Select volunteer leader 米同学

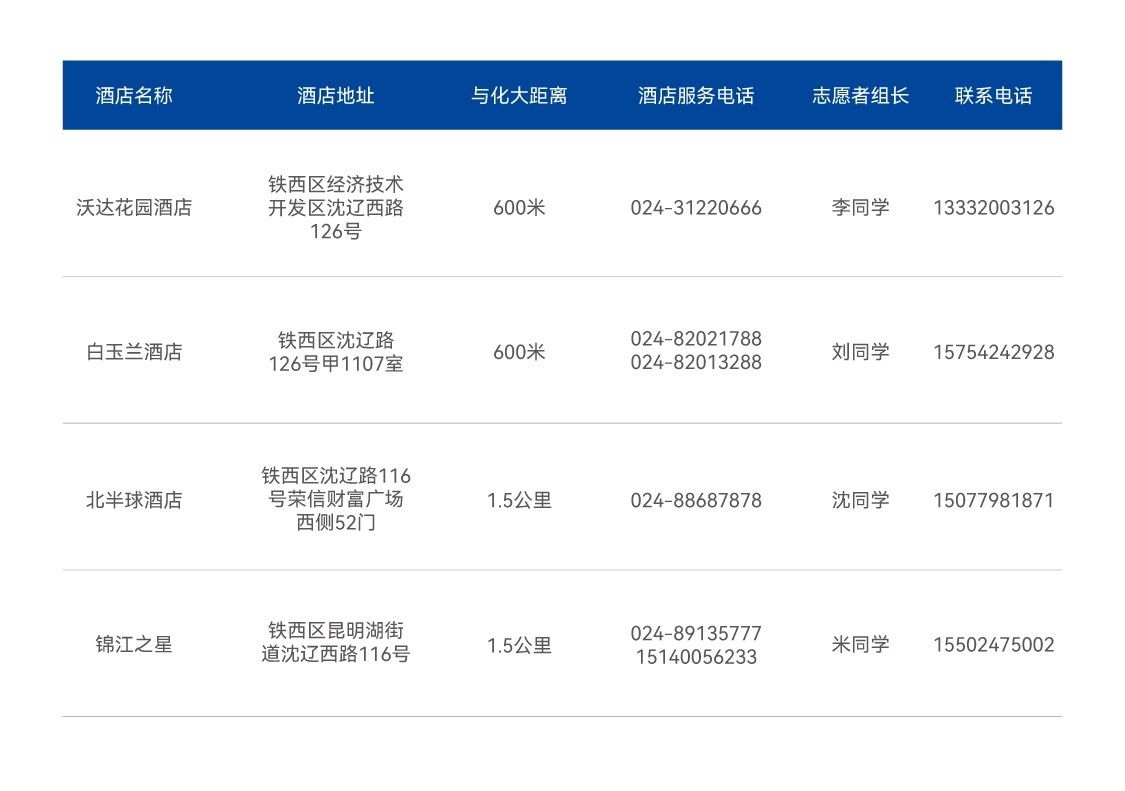point(860,645)
